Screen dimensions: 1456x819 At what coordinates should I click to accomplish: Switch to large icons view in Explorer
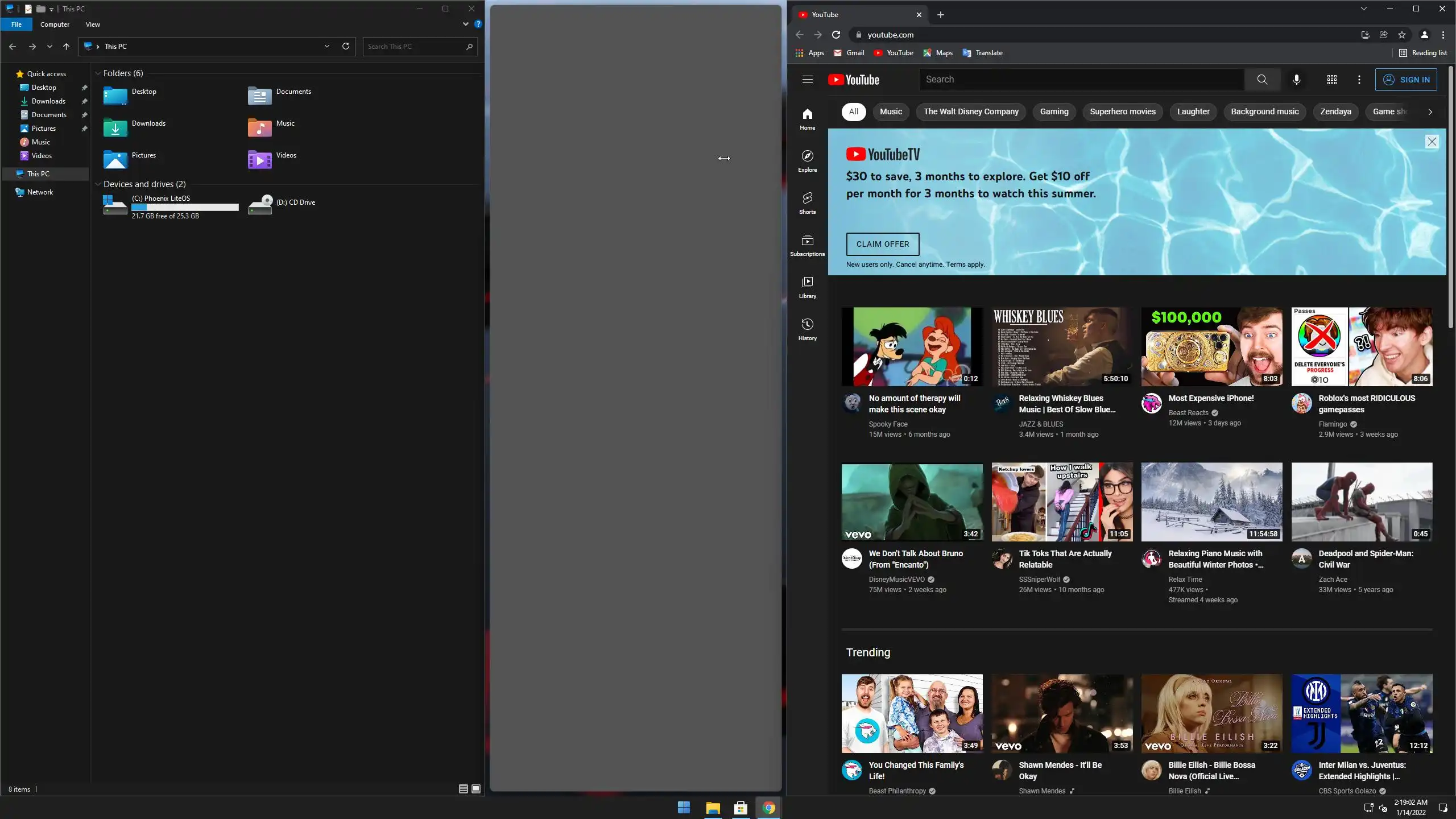pos(476,789)
